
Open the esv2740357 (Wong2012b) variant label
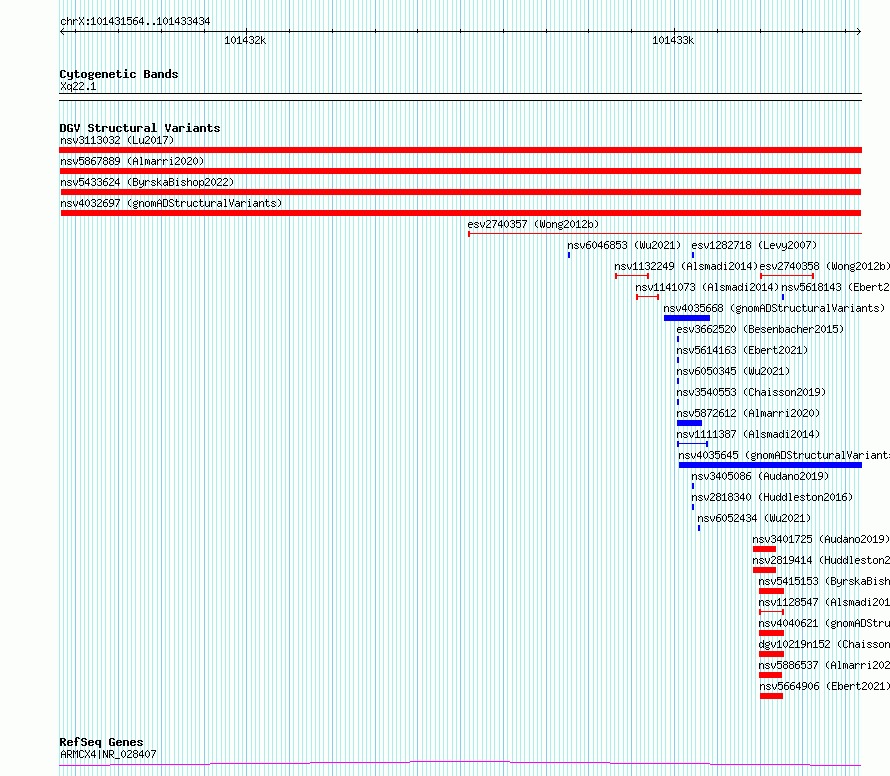pos(533,224)
